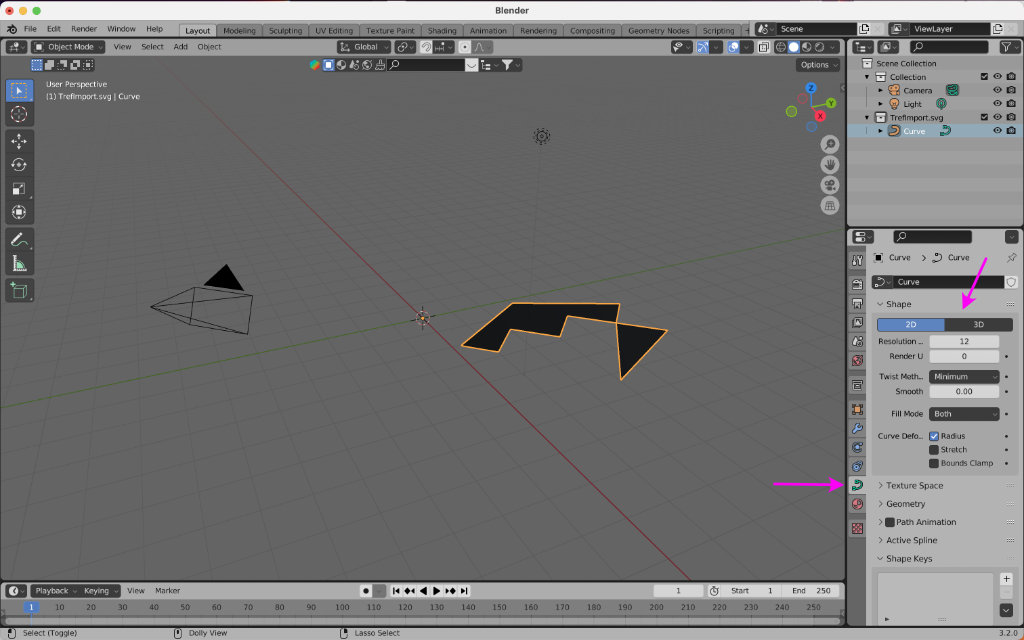Select the Move tool in the toolbar

point(19,141)
